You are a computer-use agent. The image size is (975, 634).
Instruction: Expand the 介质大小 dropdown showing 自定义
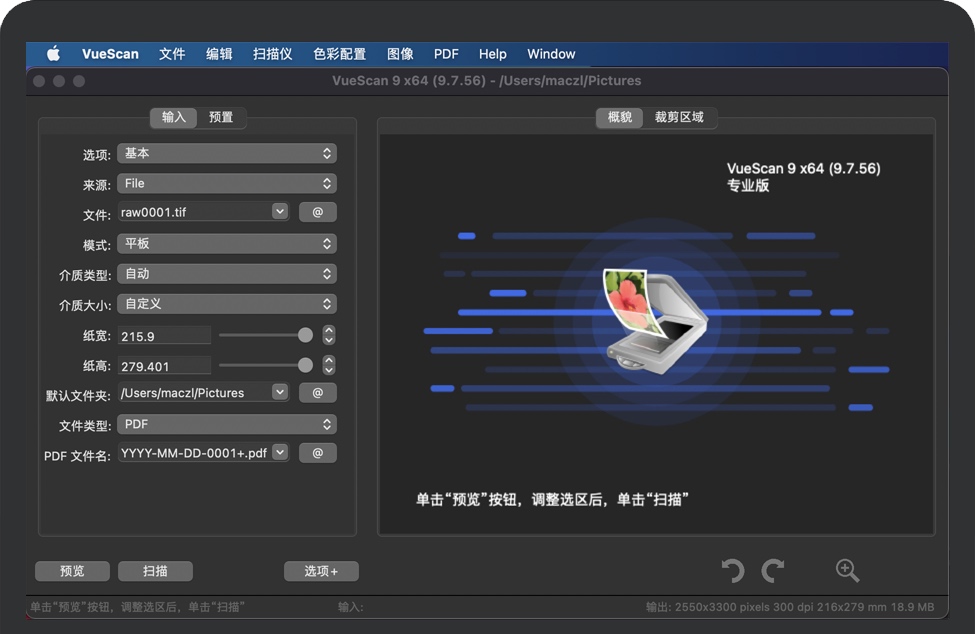tap(227, 304)
